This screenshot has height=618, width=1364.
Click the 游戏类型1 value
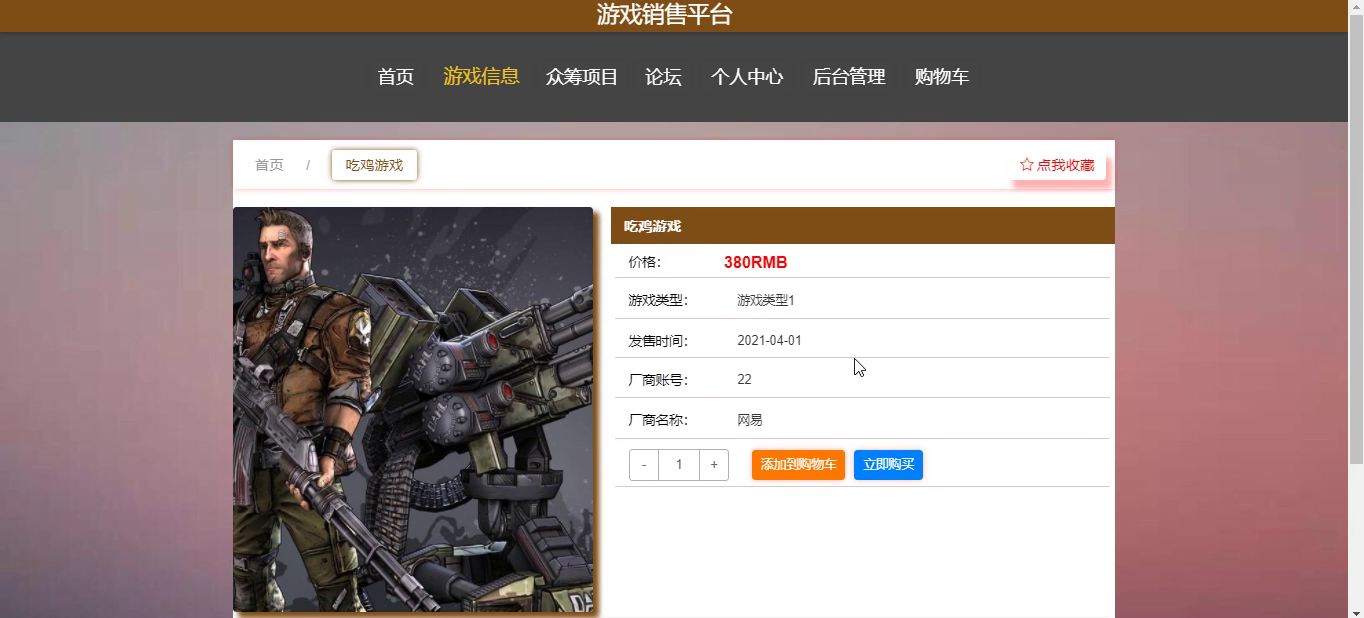[x=766, y=300]
